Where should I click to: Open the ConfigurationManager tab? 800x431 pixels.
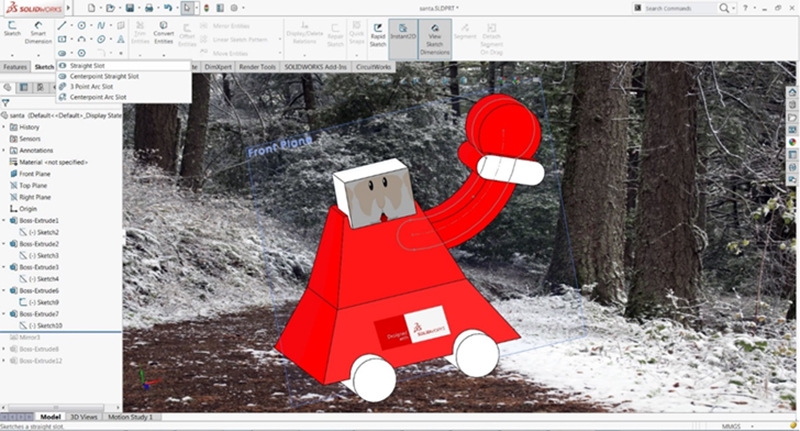click(x=40, y=88)
